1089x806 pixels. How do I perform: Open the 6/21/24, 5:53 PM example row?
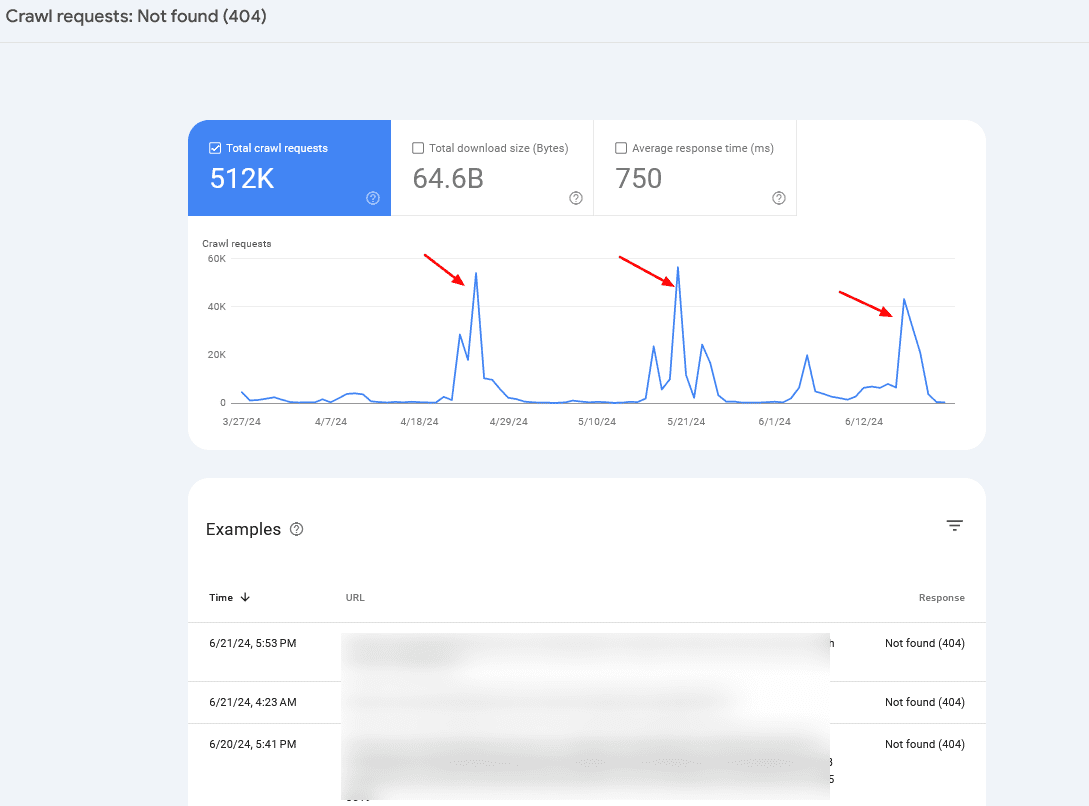[252, 643]
